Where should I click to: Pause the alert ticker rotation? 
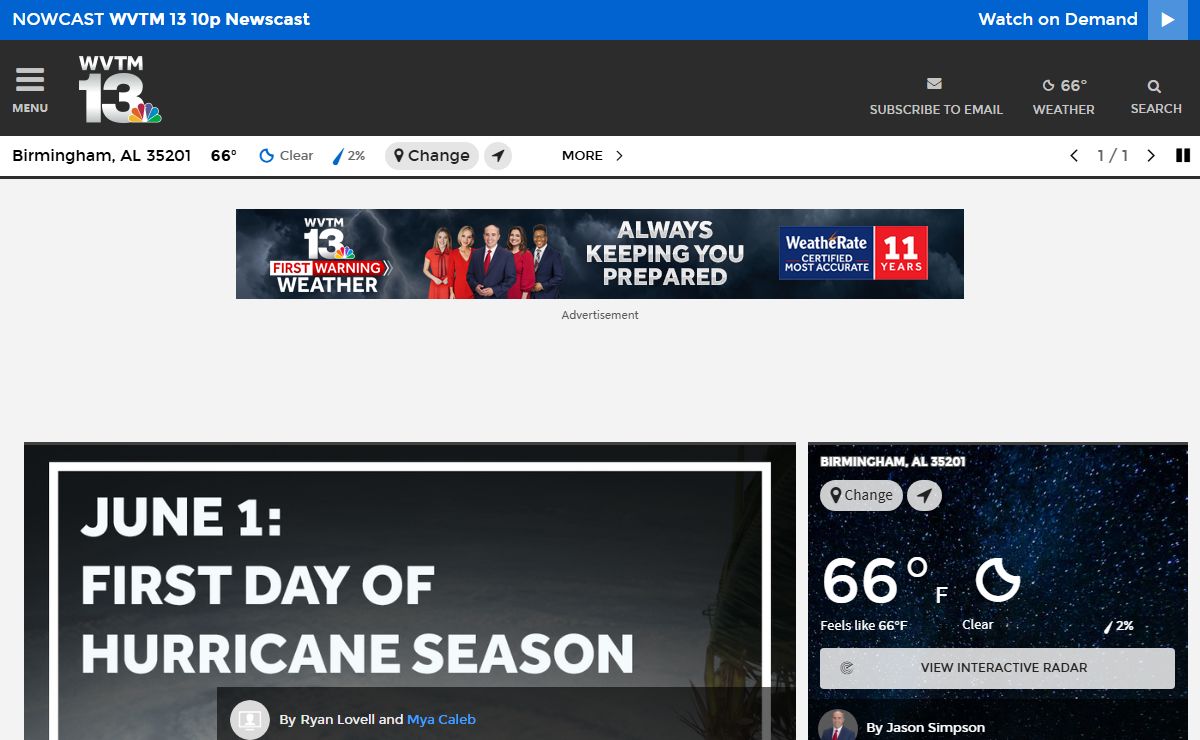click(1183, 156)
